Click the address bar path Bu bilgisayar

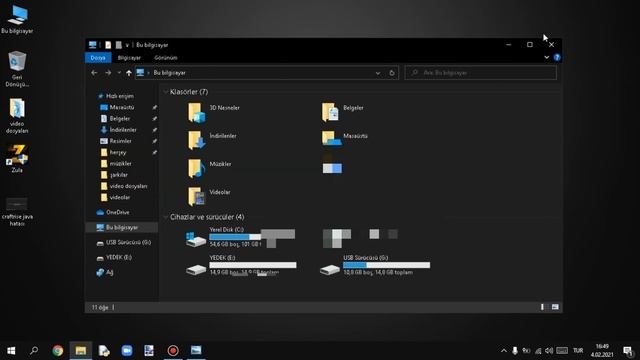169,73
